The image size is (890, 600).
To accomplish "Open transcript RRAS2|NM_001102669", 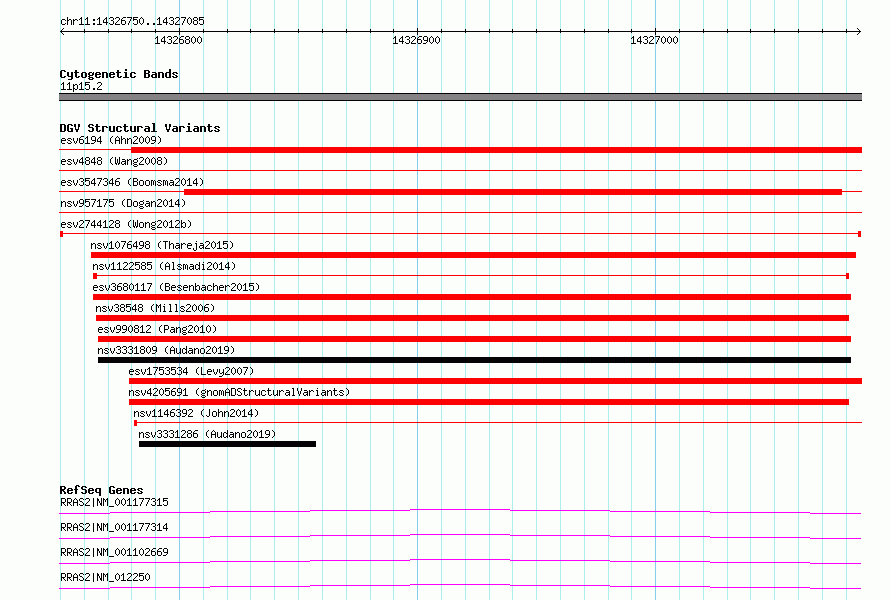I will point(114,552).
